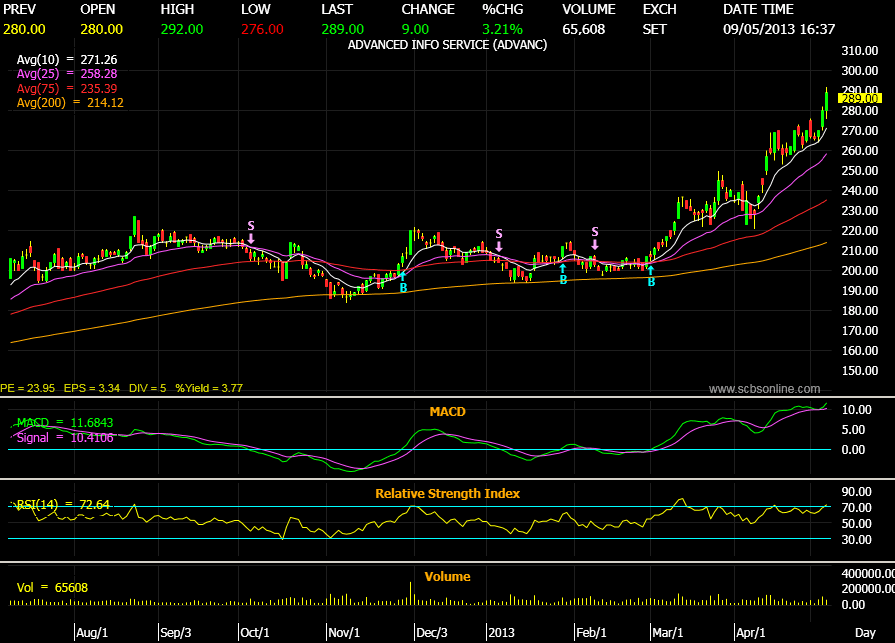Click the Nov/1 date label
Image resolution: width=895 pixels, height=643 pixels.
[344, 632]
